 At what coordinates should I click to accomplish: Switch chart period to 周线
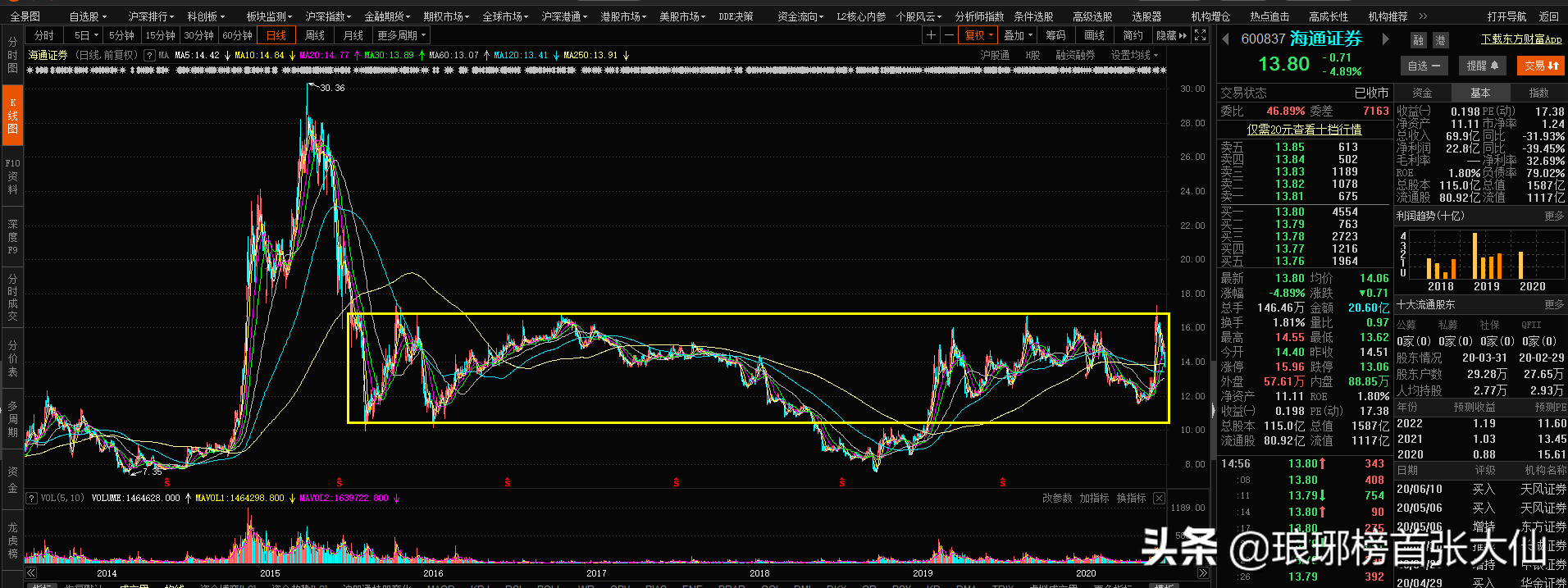pyautogui.click(x=315, y=35)
